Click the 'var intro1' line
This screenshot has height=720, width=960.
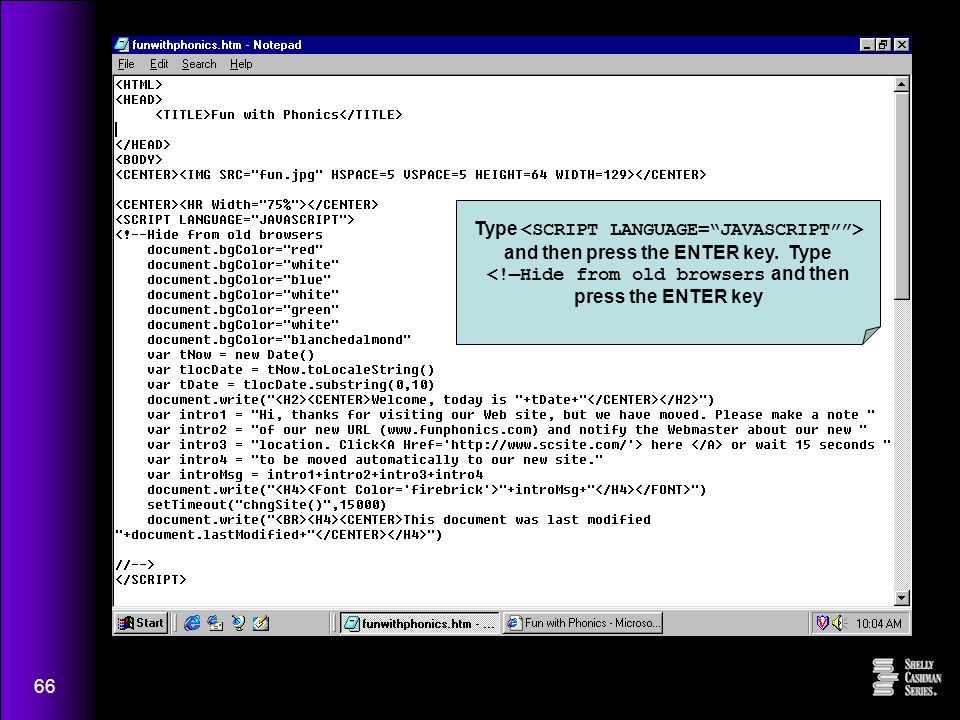(511, 414)
